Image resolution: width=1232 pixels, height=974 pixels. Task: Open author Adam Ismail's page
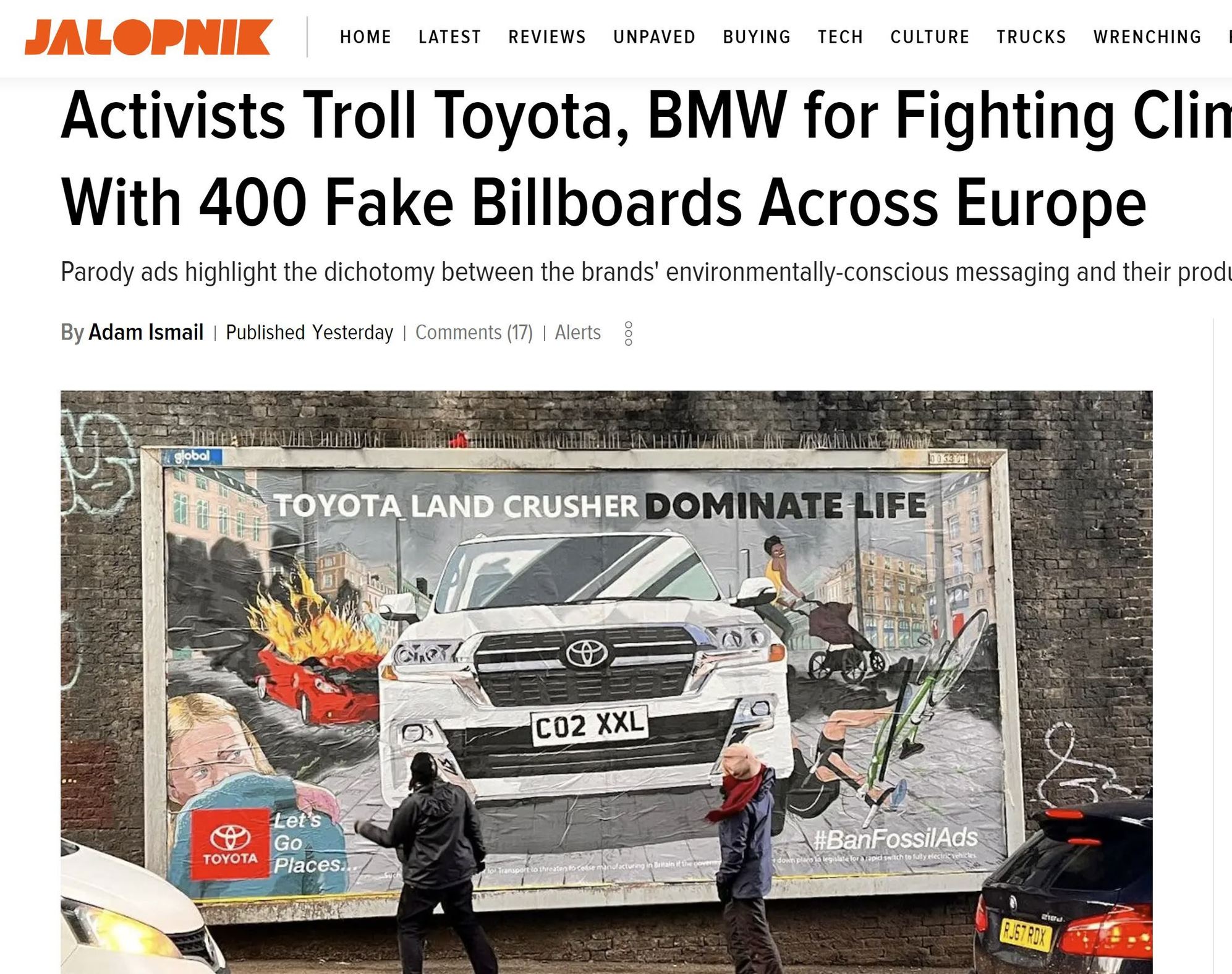click(146, 333)
